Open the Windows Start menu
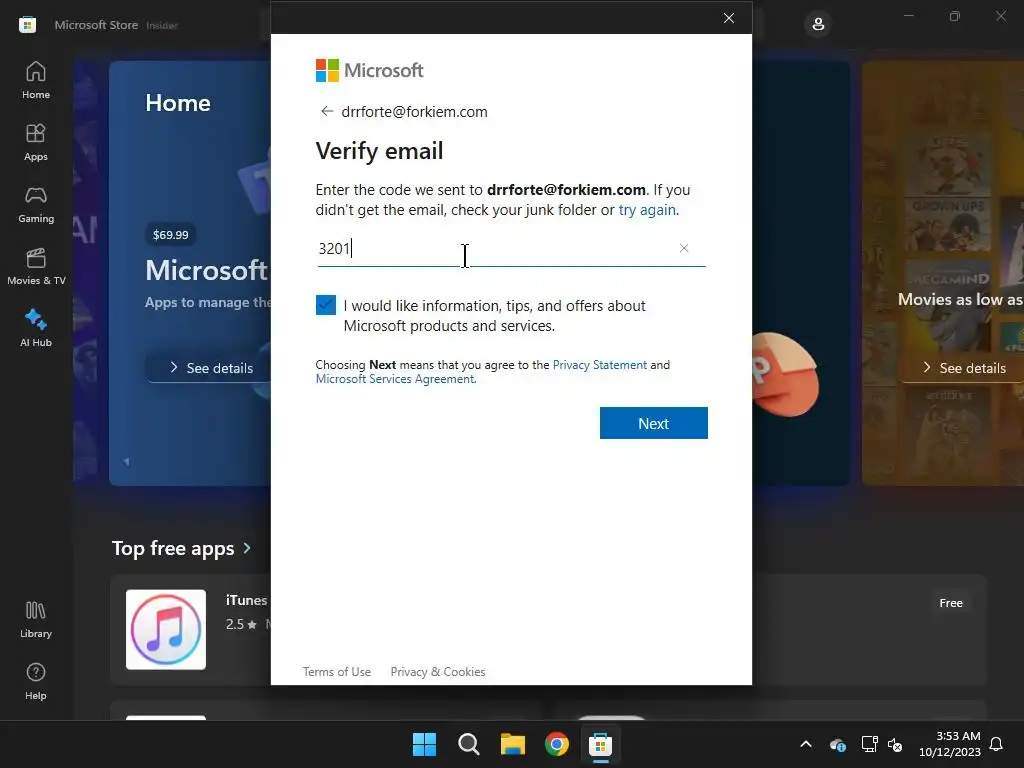1024x768 pixels. (x=424, y=744)
